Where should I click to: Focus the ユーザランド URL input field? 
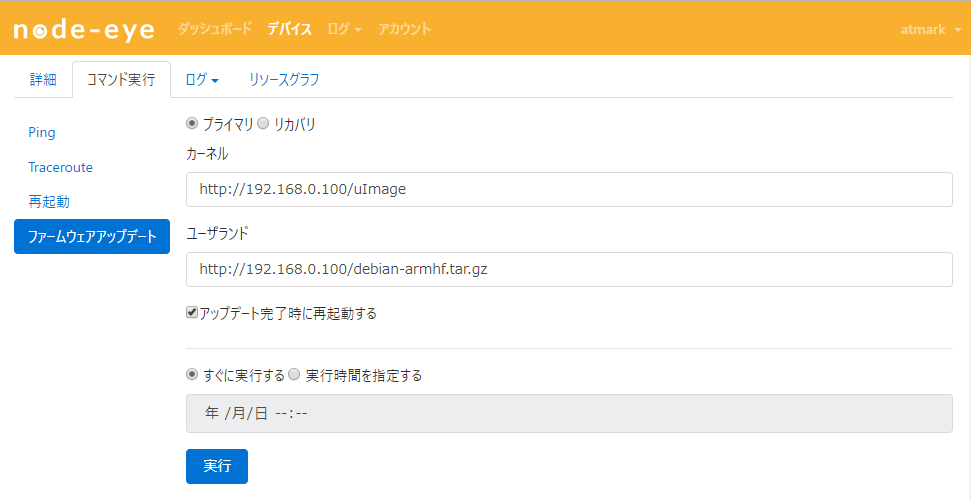(569, 270)
